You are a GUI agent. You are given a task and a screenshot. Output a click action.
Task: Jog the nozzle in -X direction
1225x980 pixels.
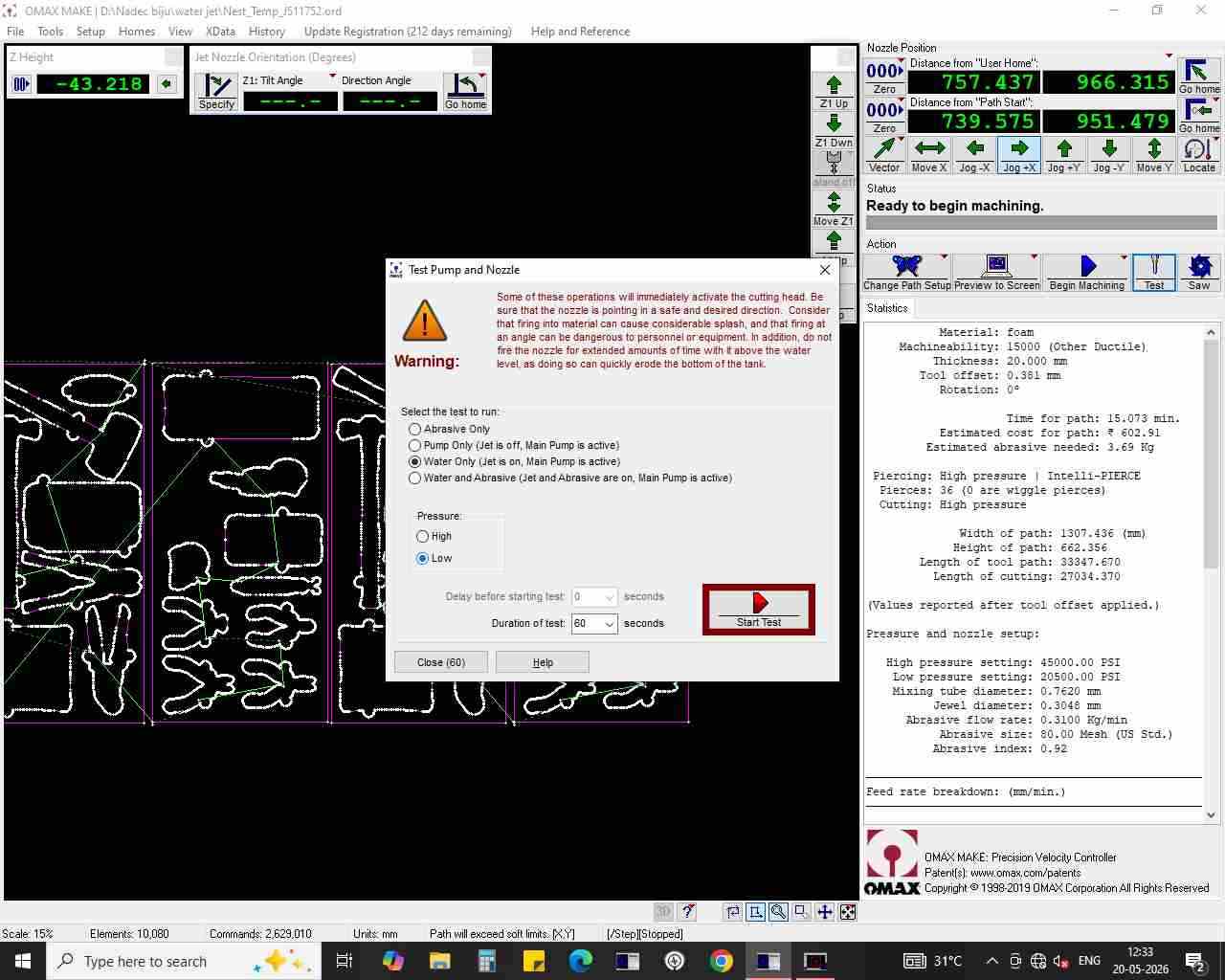[x=974, y=155]
